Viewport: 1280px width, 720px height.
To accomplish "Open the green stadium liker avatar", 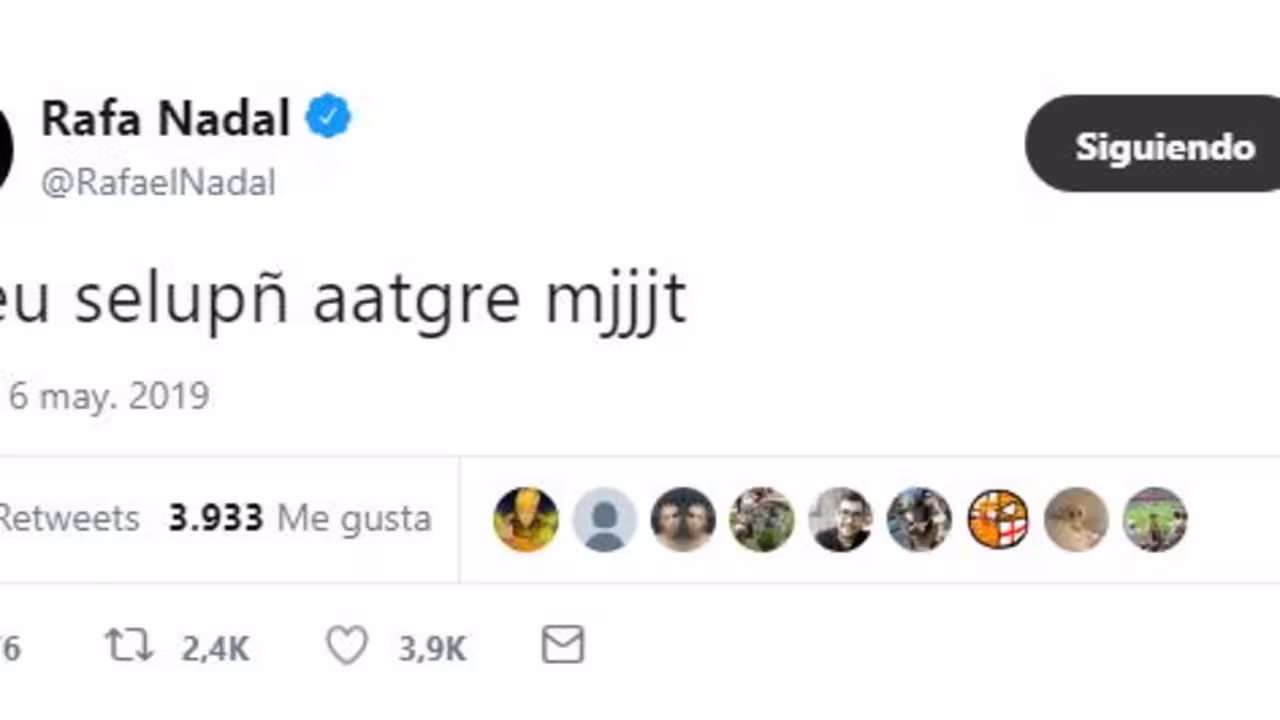I will tap(1155, 520).
